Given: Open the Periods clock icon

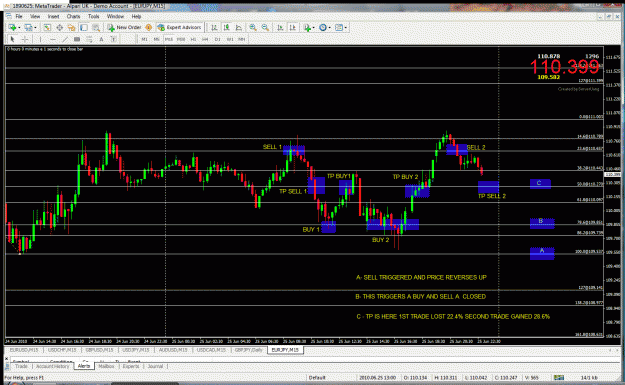Looking at the screenshot, I should tap(323, 28).
